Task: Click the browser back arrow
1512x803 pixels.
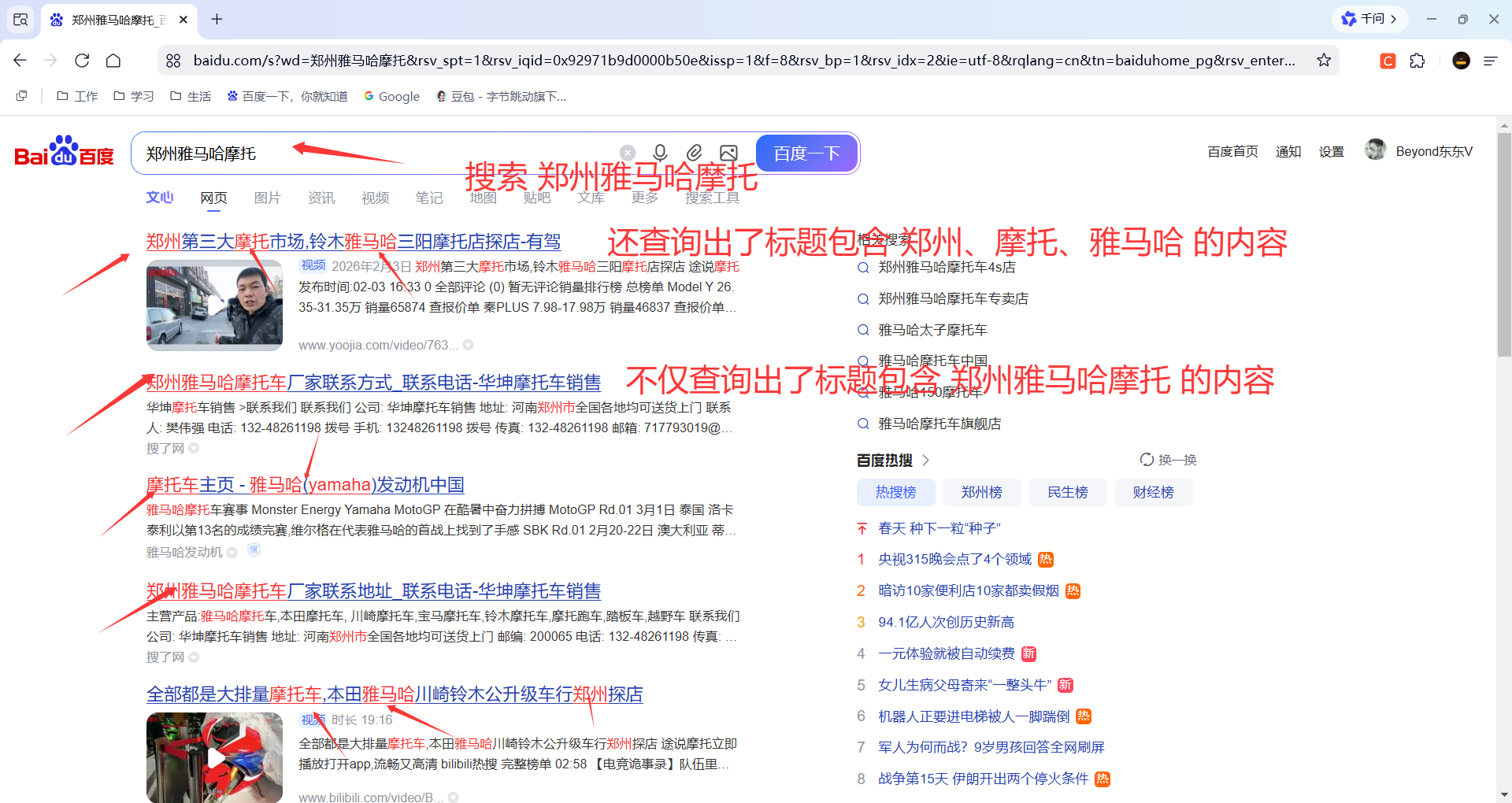Action: tap(20, 61)
